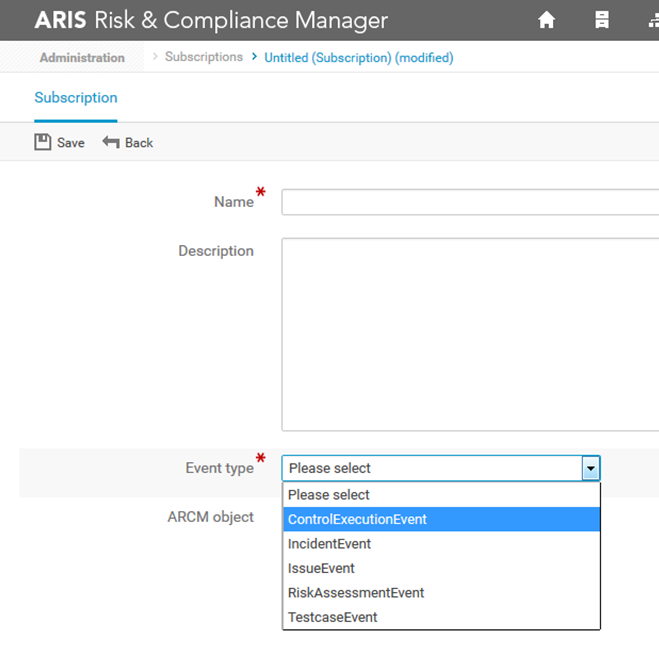Viewport: 659px width, 667px height.
Task: Click the ARIS Risk & Compliance Manager title
Action: [211, 20]
